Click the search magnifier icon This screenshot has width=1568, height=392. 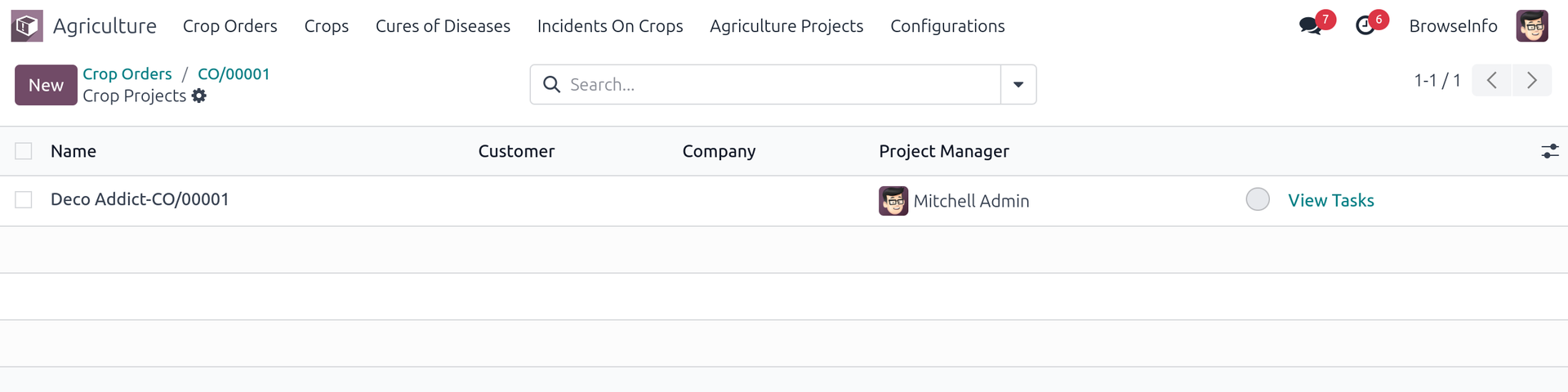(x=551, y=85)
